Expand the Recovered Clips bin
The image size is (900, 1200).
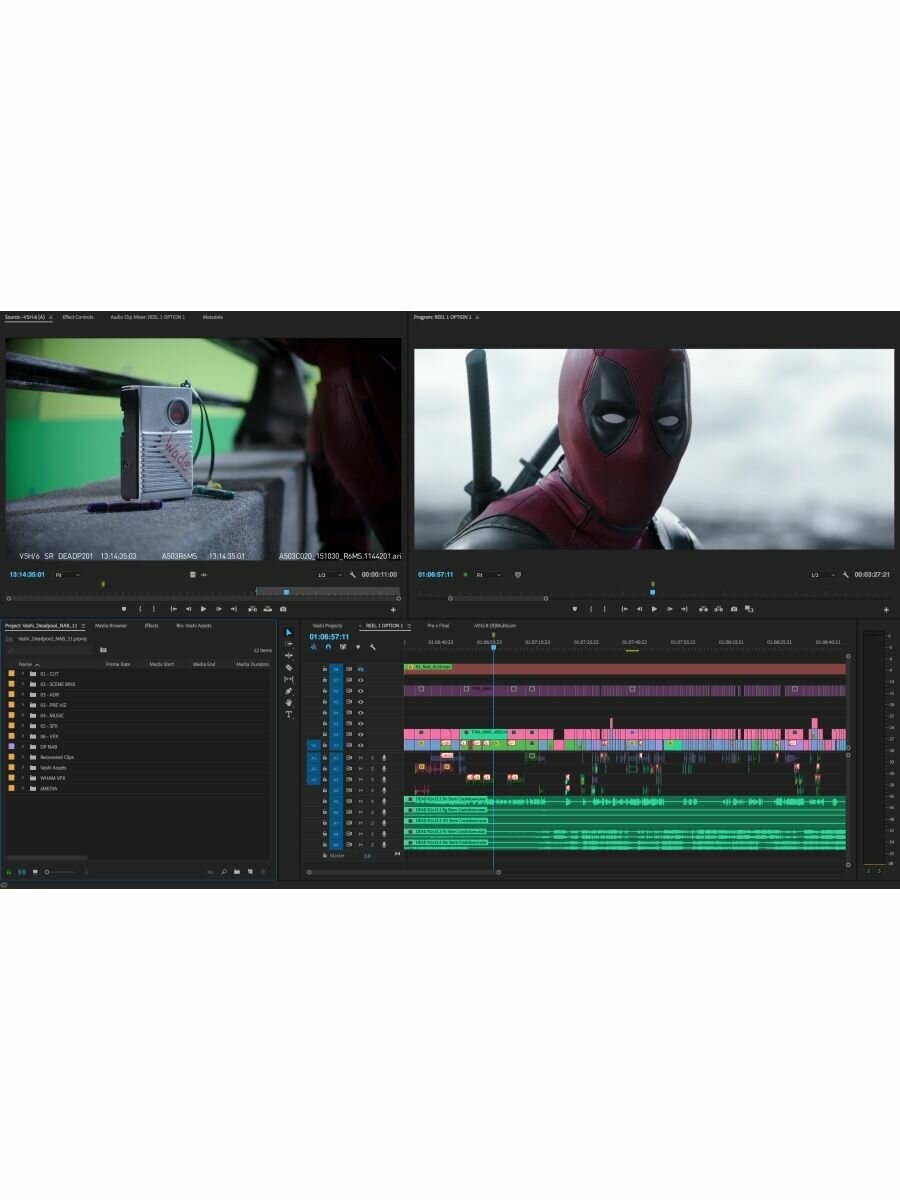(22, 757)
